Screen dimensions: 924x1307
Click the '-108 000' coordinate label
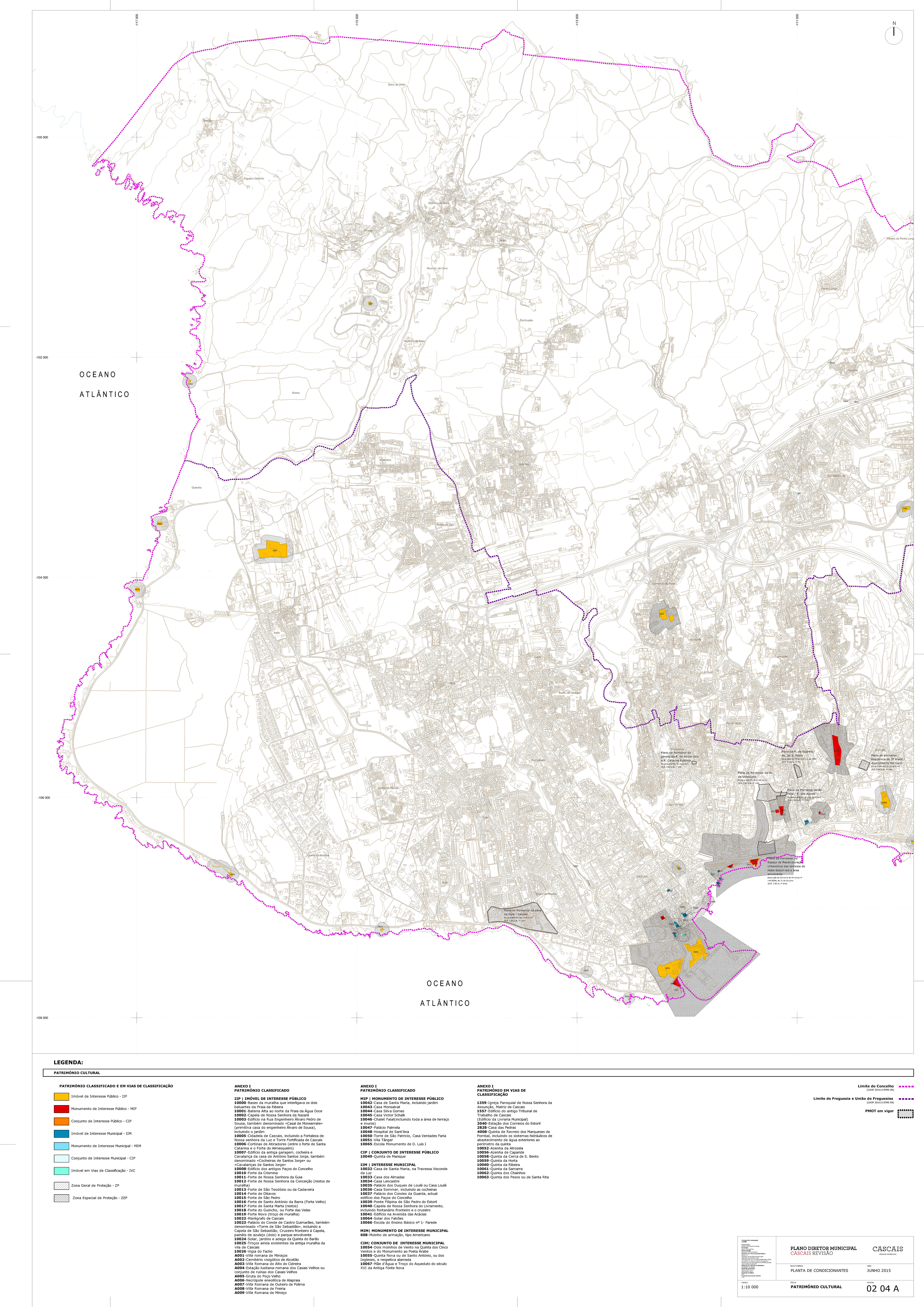coord(42,1018)
